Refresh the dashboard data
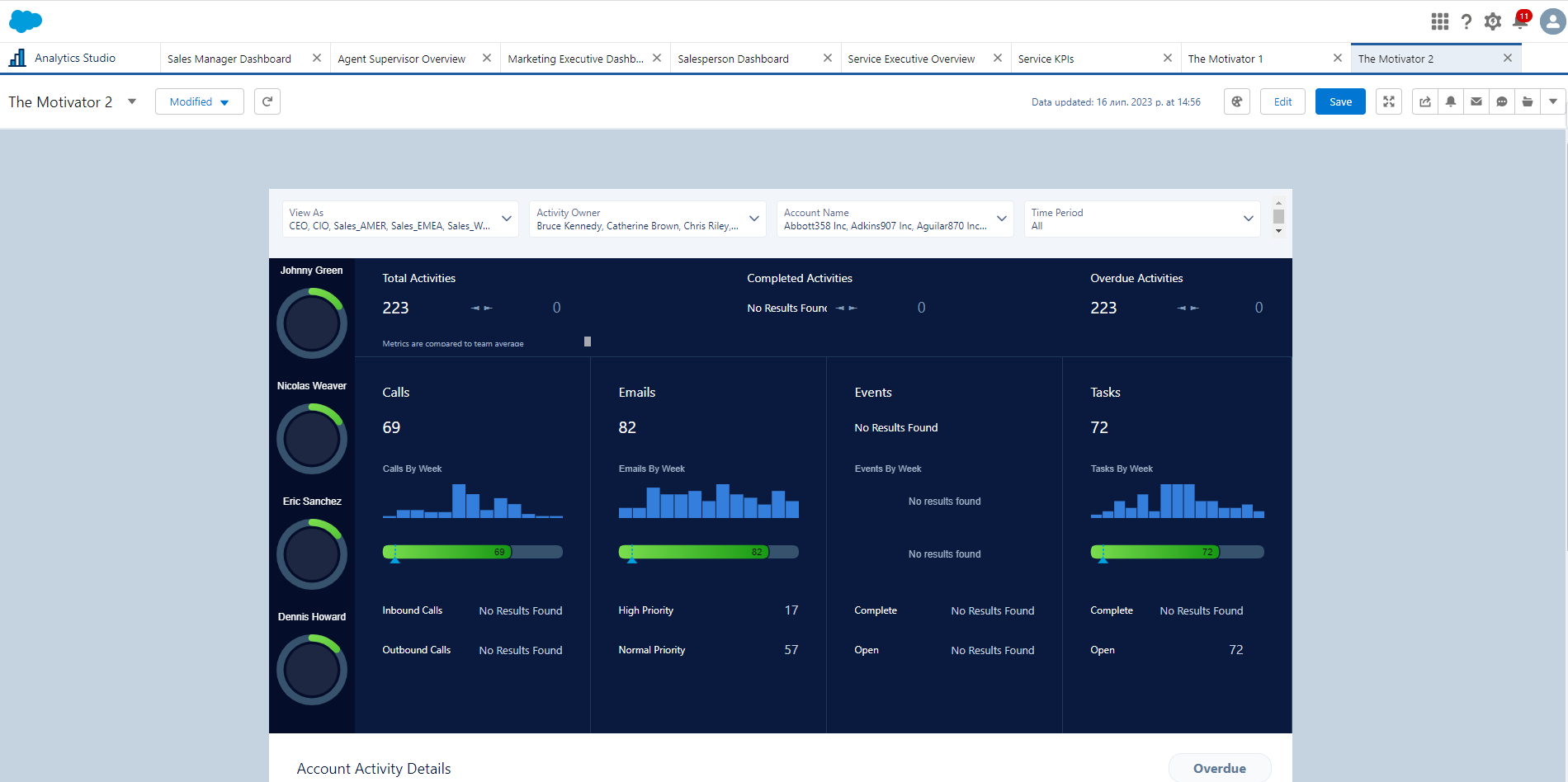 [x=267, y=101]
